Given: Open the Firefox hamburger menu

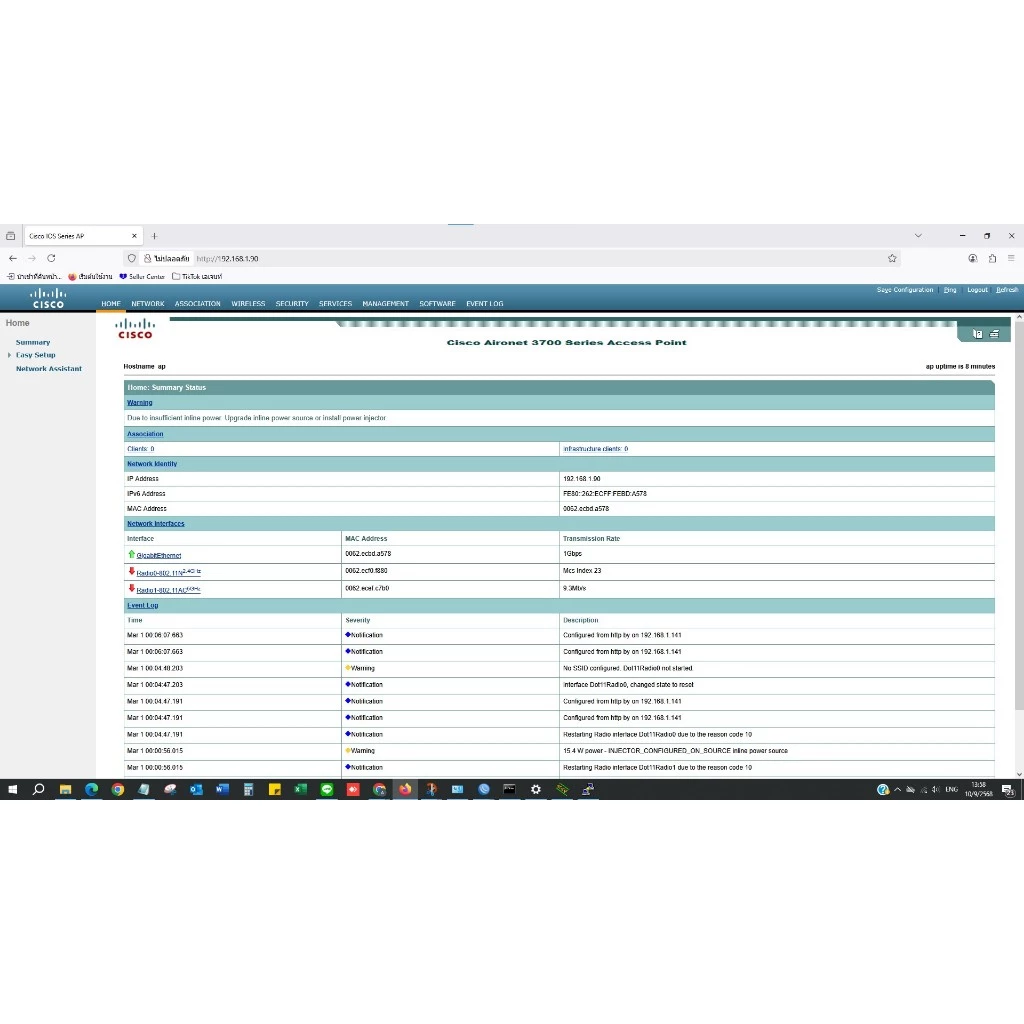Looking at the screenshot, I should [x=1011, y=259].
